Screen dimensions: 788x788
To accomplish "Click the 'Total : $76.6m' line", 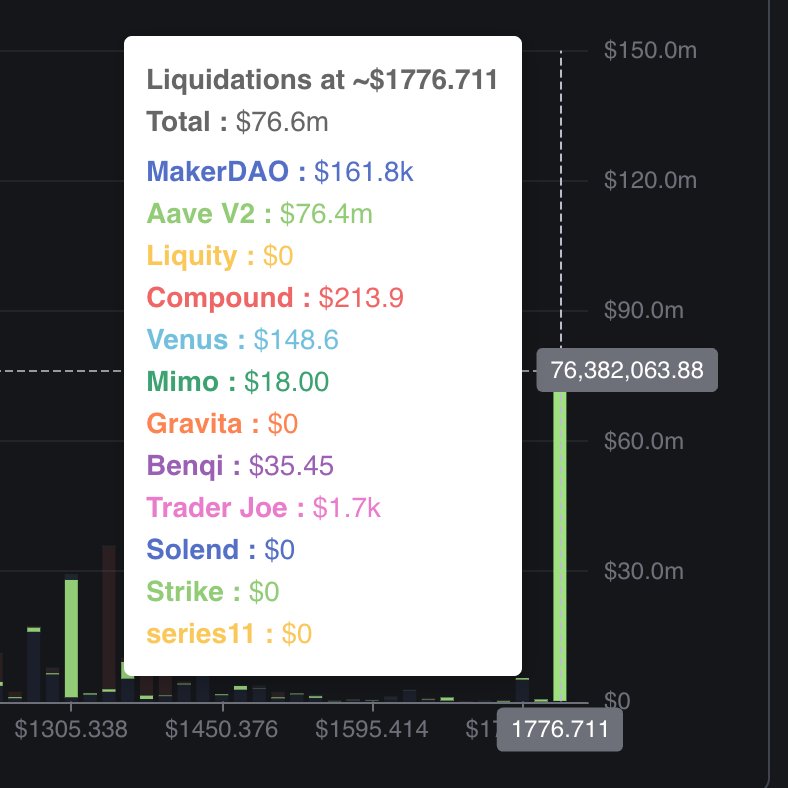I will tap(237, 122).
